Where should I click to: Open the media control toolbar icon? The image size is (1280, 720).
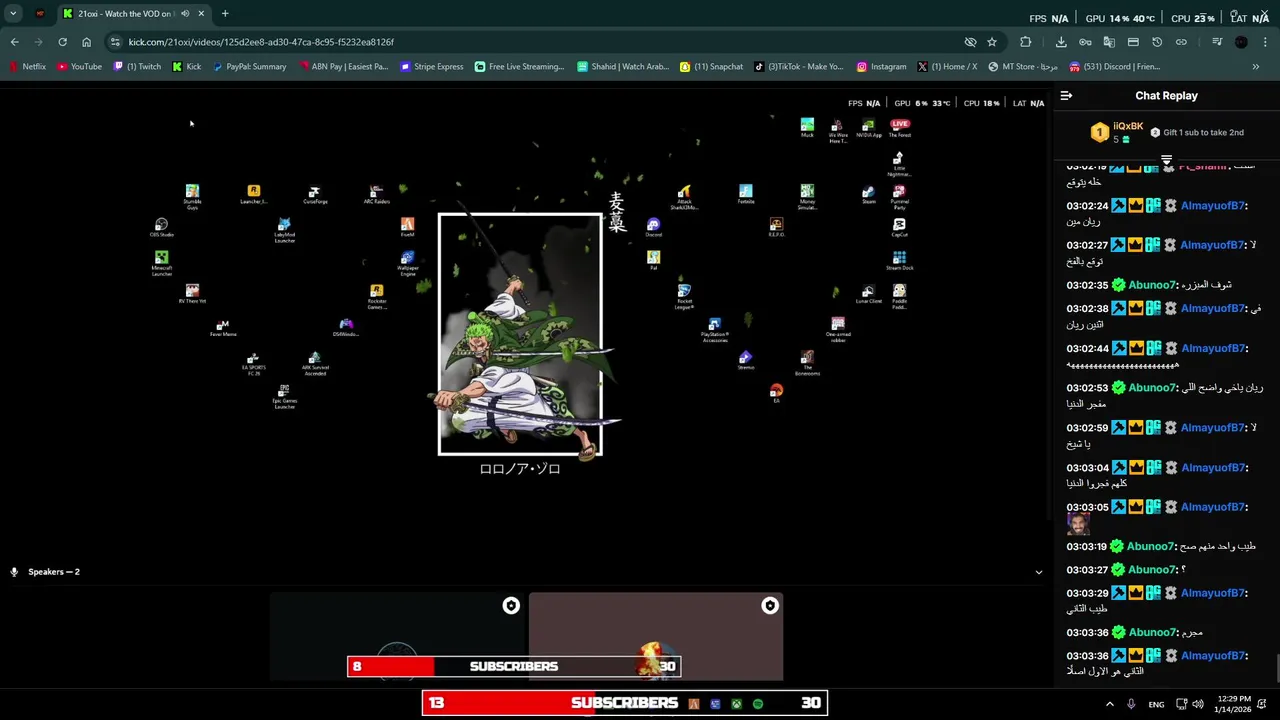coord(1217,42)
